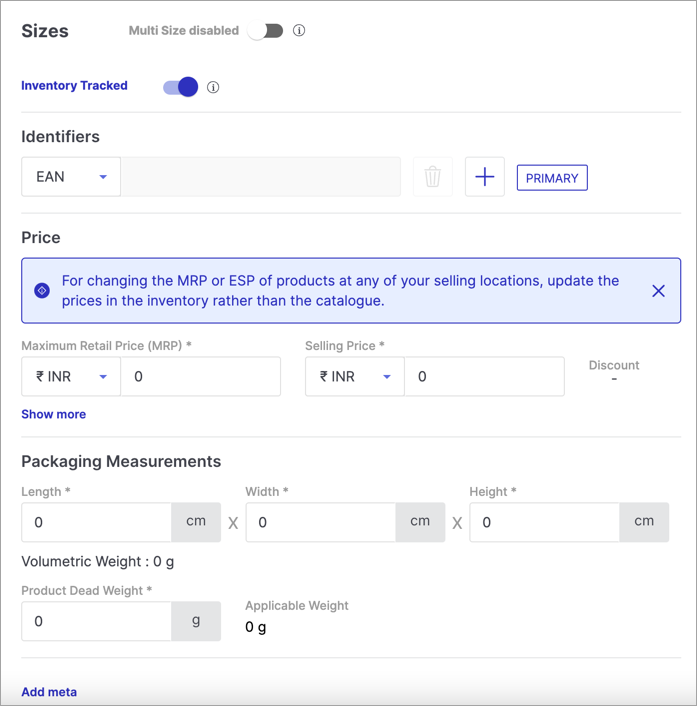Delete identifier using the trash icon
697x706 pixels.
433,176
